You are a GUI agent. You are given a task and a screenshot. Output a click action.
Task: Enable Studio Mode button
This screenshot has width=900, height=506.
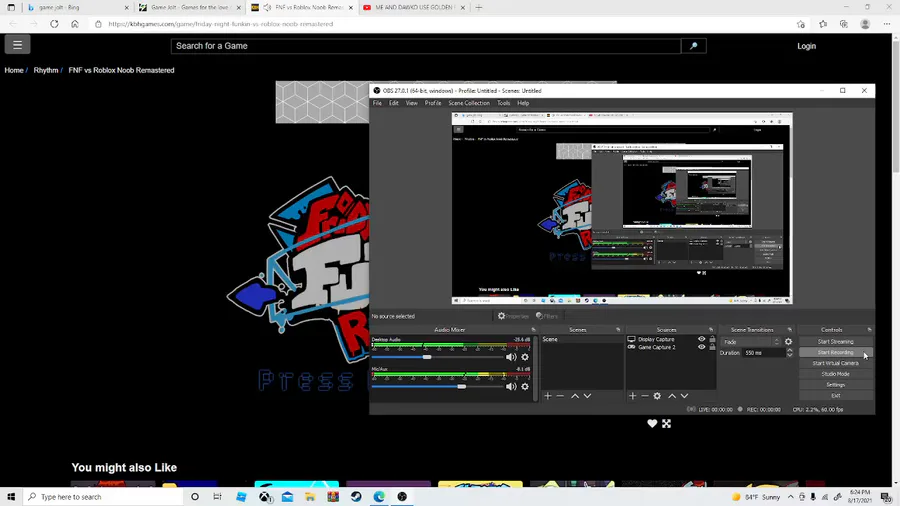tap(835, 374)
